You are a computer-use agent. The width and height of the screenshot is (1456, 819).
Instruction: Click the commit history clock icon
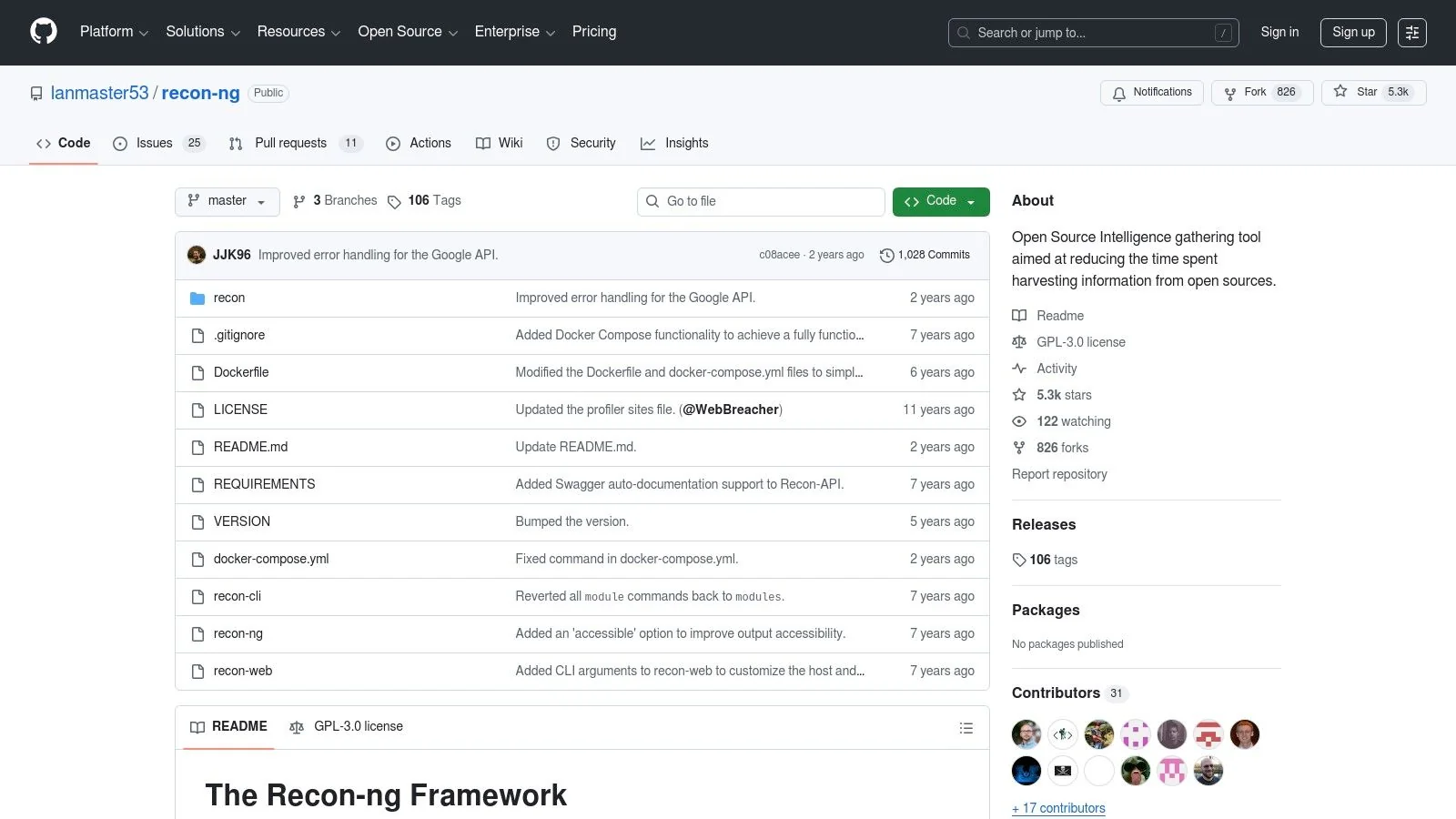coord(886,256)
